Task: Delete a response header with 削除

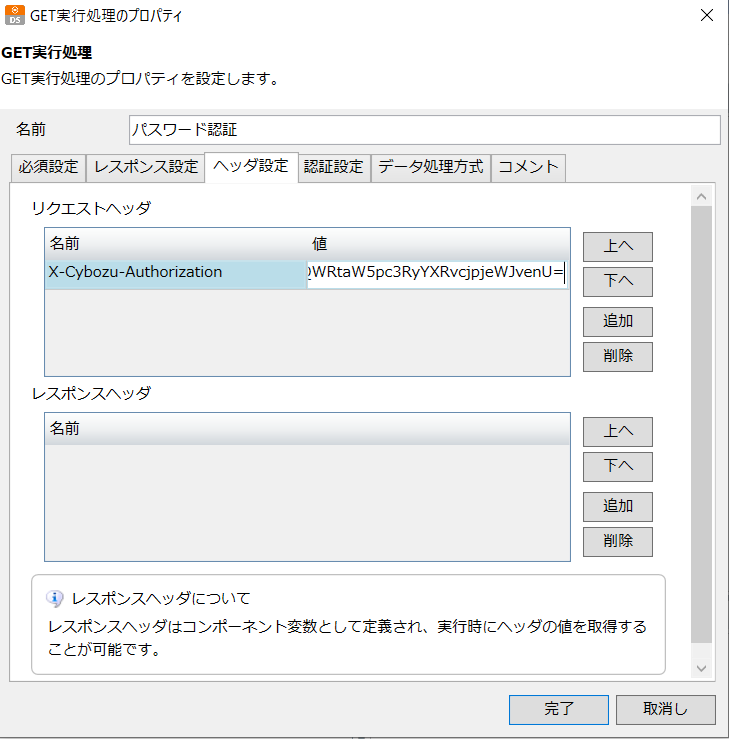Action: point(618,542)
